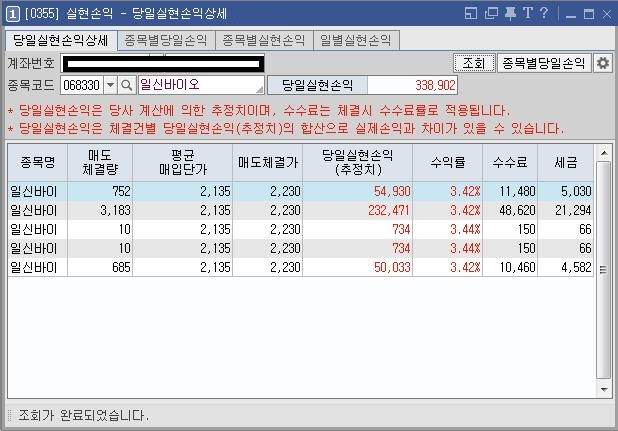
Task: Close the 0355 window
Action: click(x=607, y=14)
